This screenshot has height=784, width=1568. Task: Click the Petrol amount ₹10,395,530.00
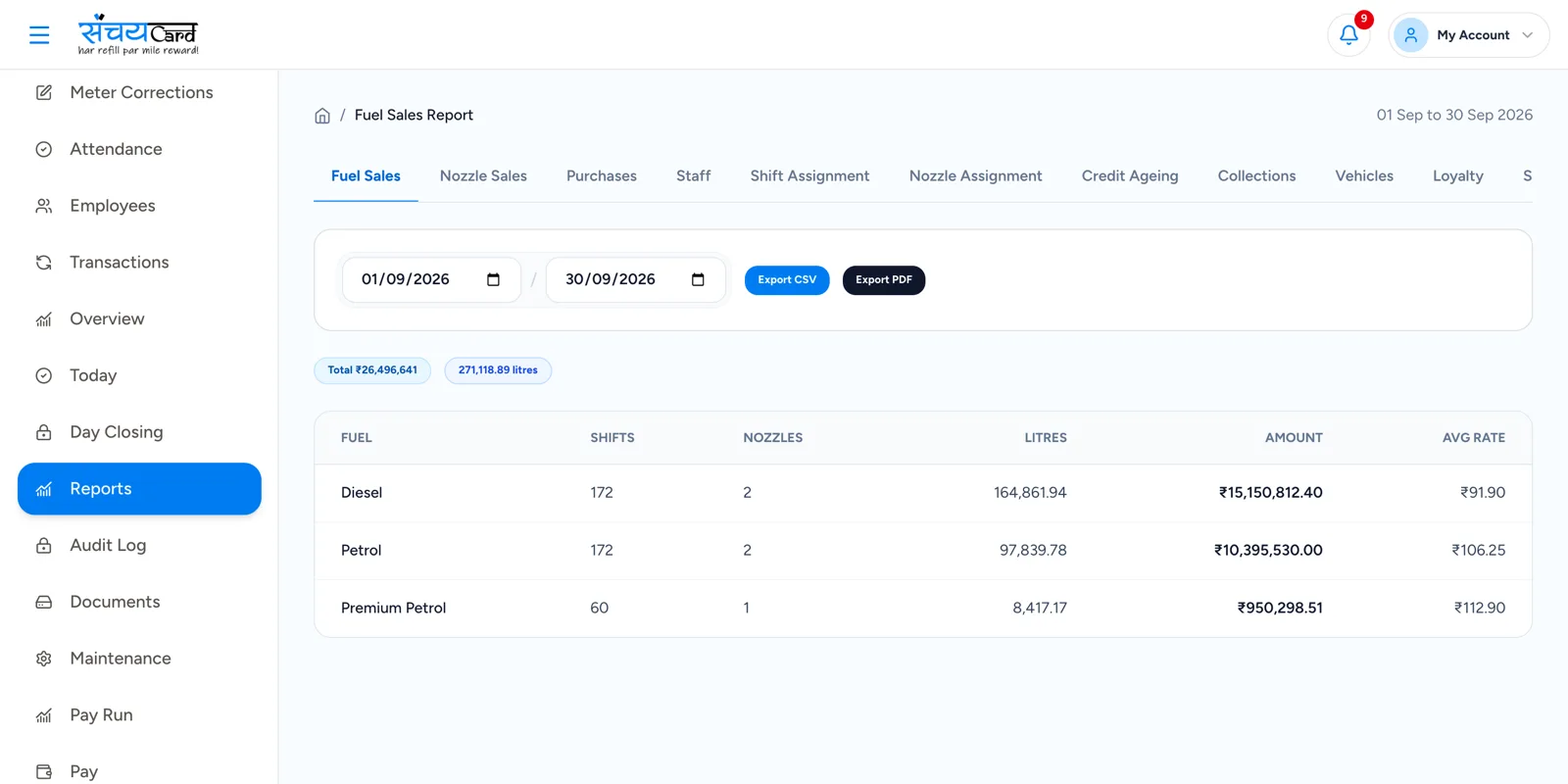[1268, 551]
